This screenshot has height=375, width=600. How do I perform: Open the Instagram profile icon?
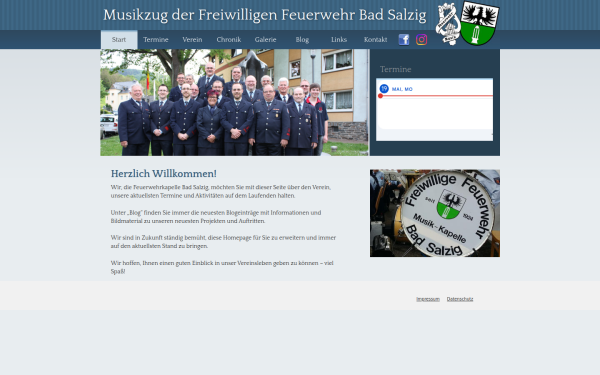click(x=421, y=39)
